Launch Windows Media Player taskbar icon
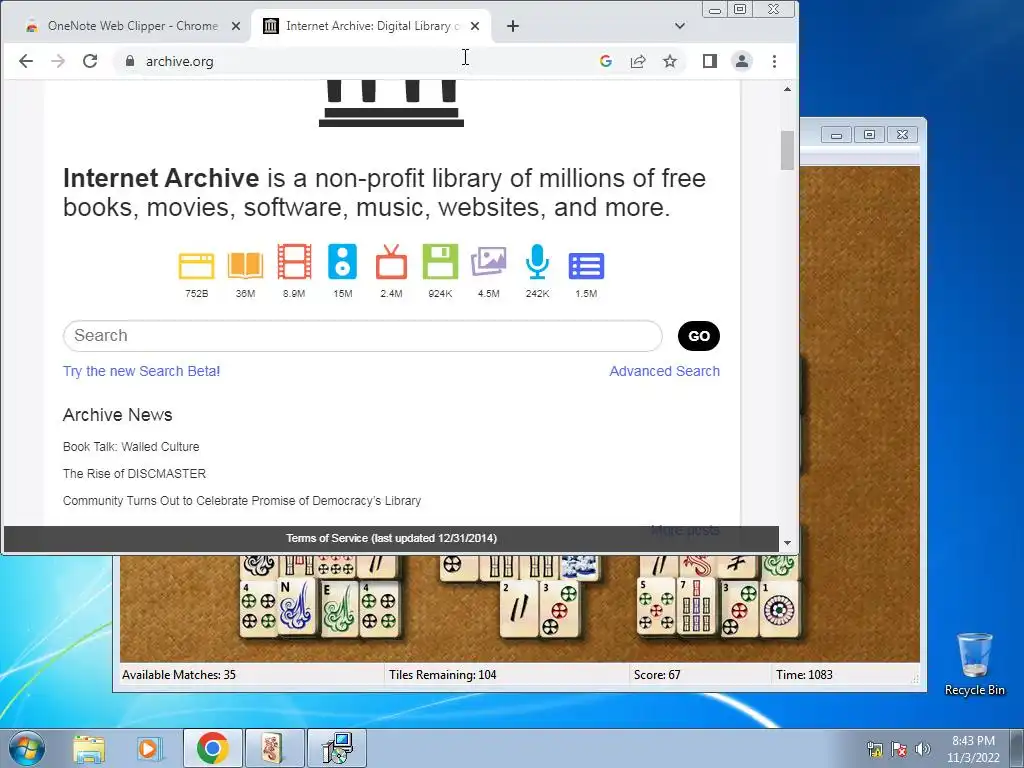This screenshot has height=768, width=1024. click(150, 748)
